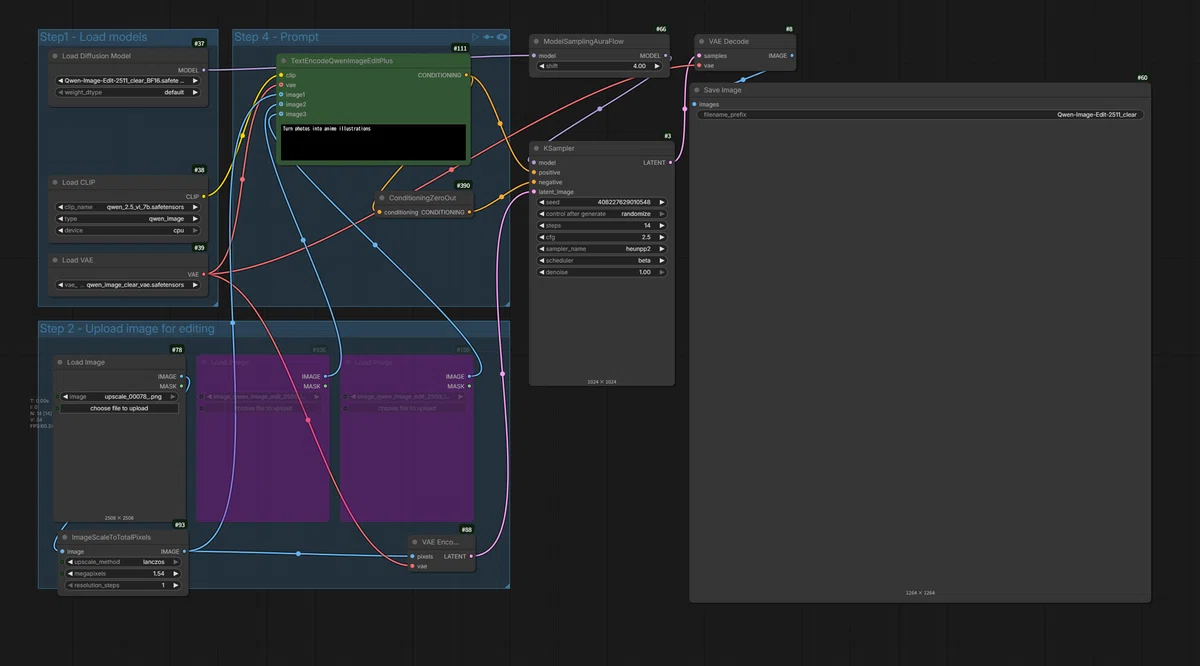
Task: Collapse the ImageScaleToTotalPixels node via its dot
Action: pyautogui.click(x=64, y=537)
